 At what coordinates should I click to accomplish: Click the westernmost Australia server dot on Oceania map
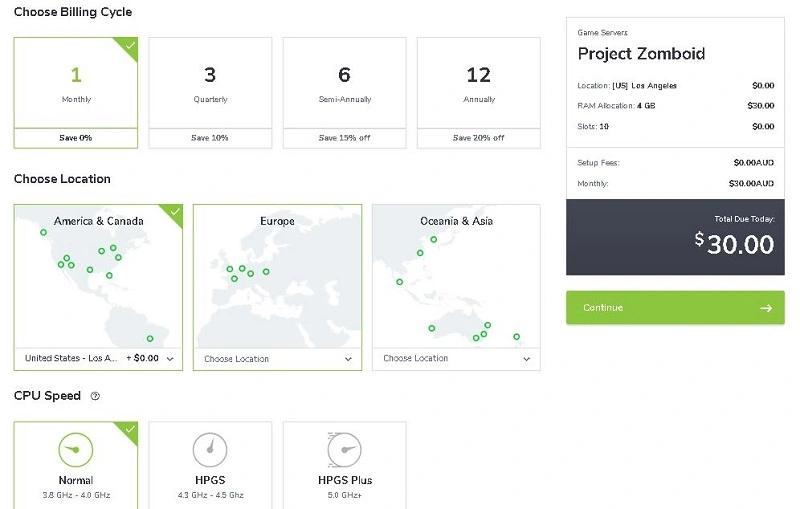(x=432, y=328)
